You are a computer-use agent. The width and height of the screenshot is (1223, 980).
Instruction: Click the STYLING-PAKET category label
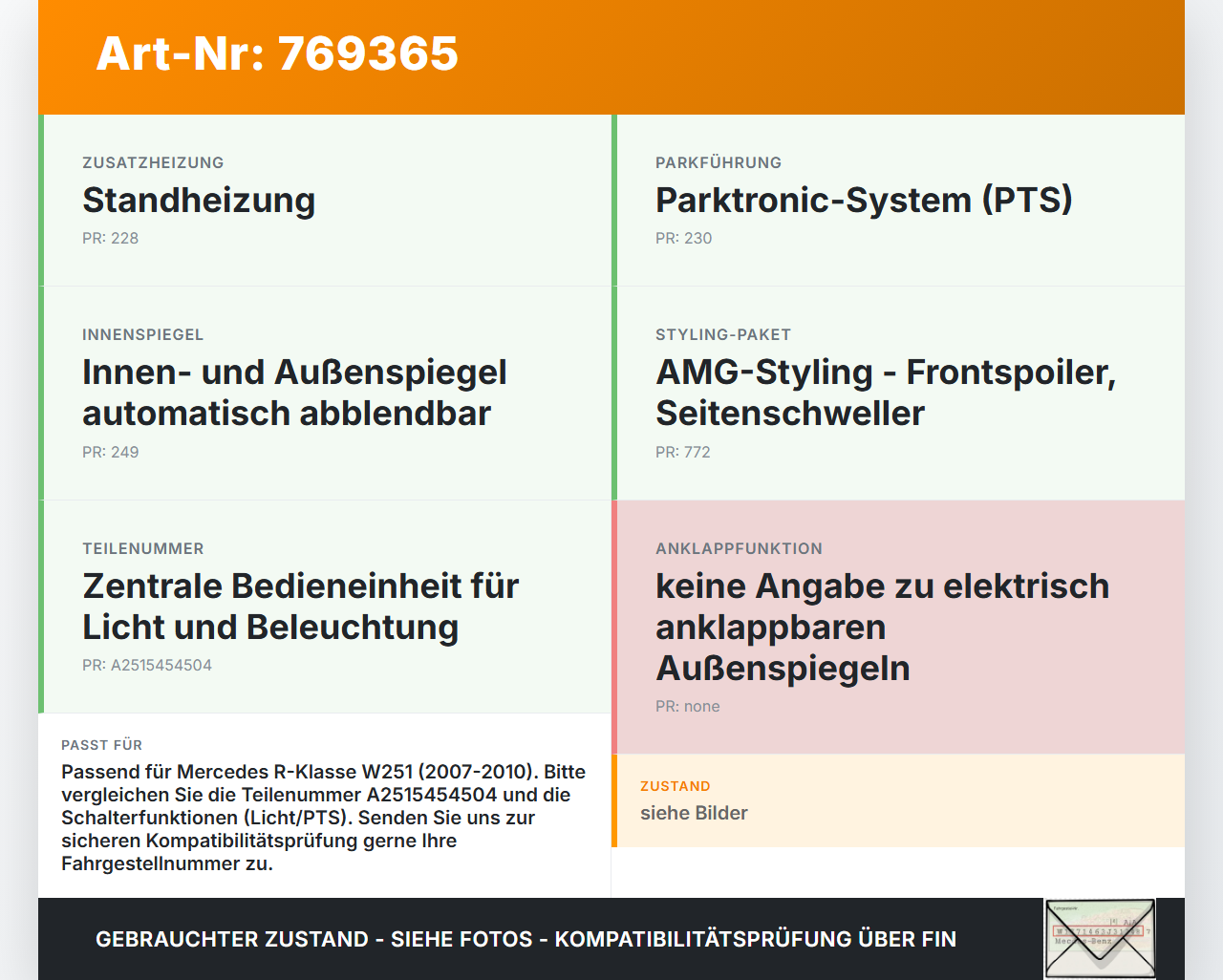723,334
